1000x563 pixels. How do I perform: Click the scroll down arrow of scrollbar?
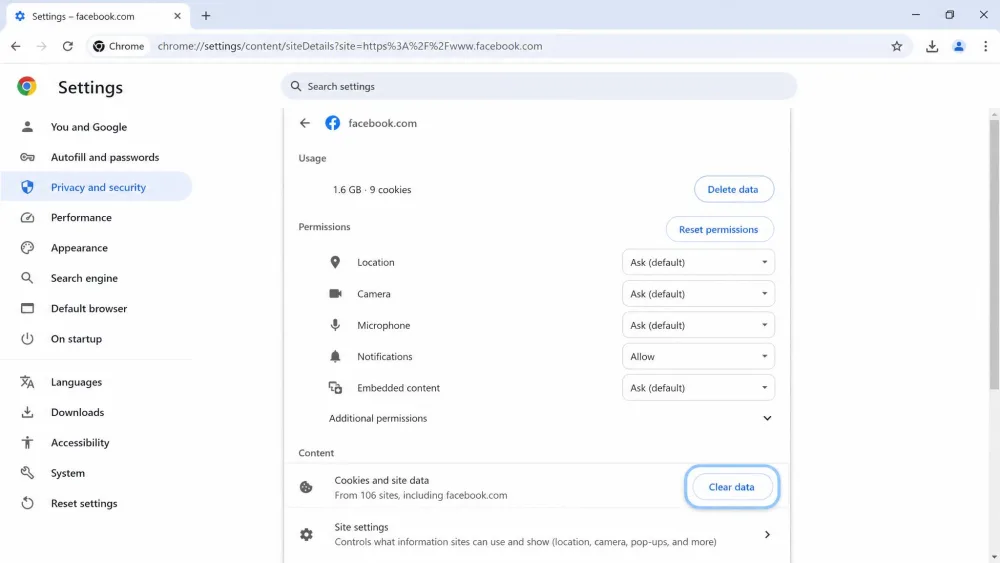pos(994,557)
